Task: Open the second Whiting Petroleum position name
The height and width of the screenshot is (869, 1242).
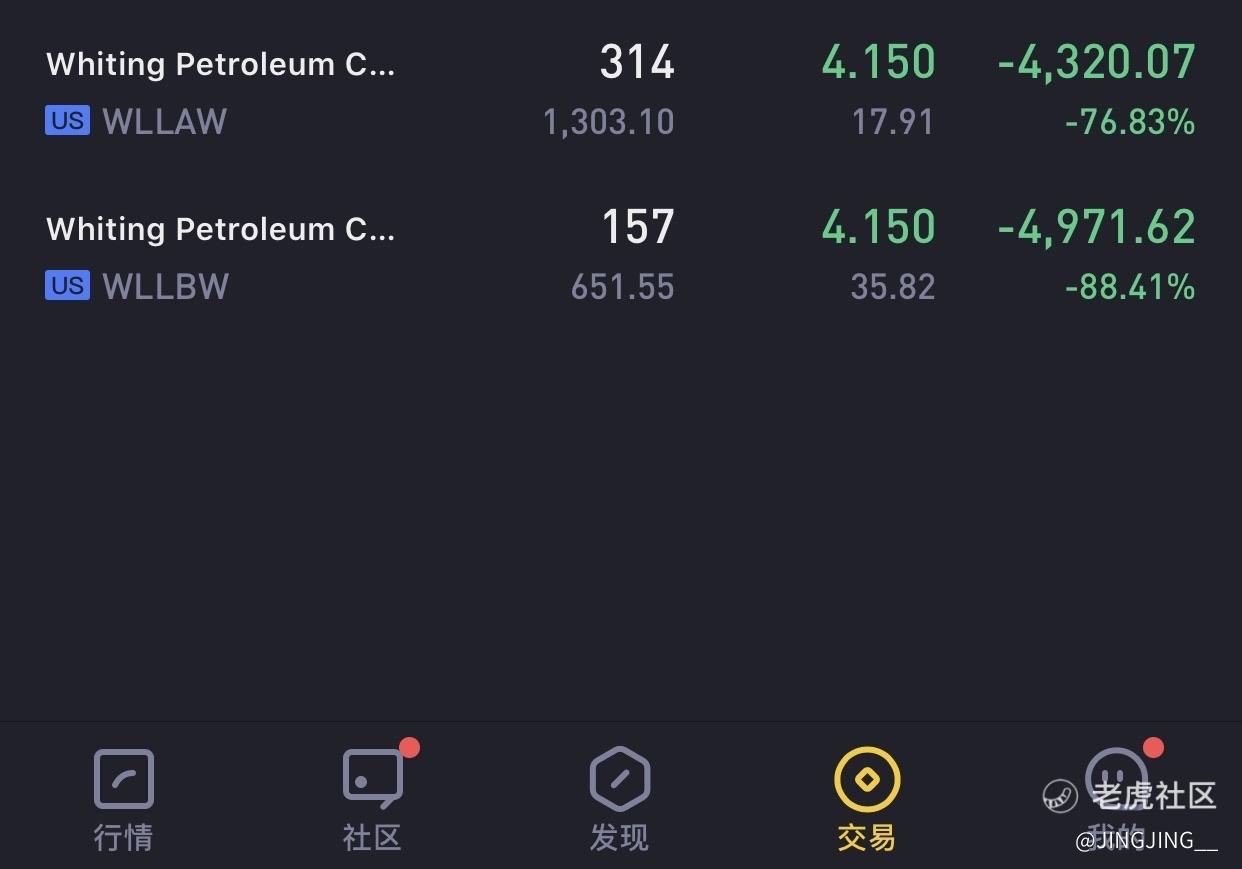Action: tap(221, 229)
